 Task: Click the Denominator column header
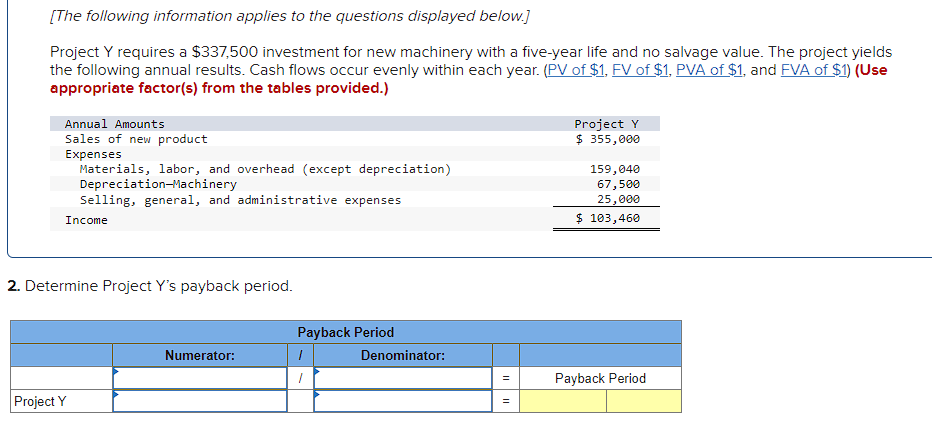click(403, 355)
